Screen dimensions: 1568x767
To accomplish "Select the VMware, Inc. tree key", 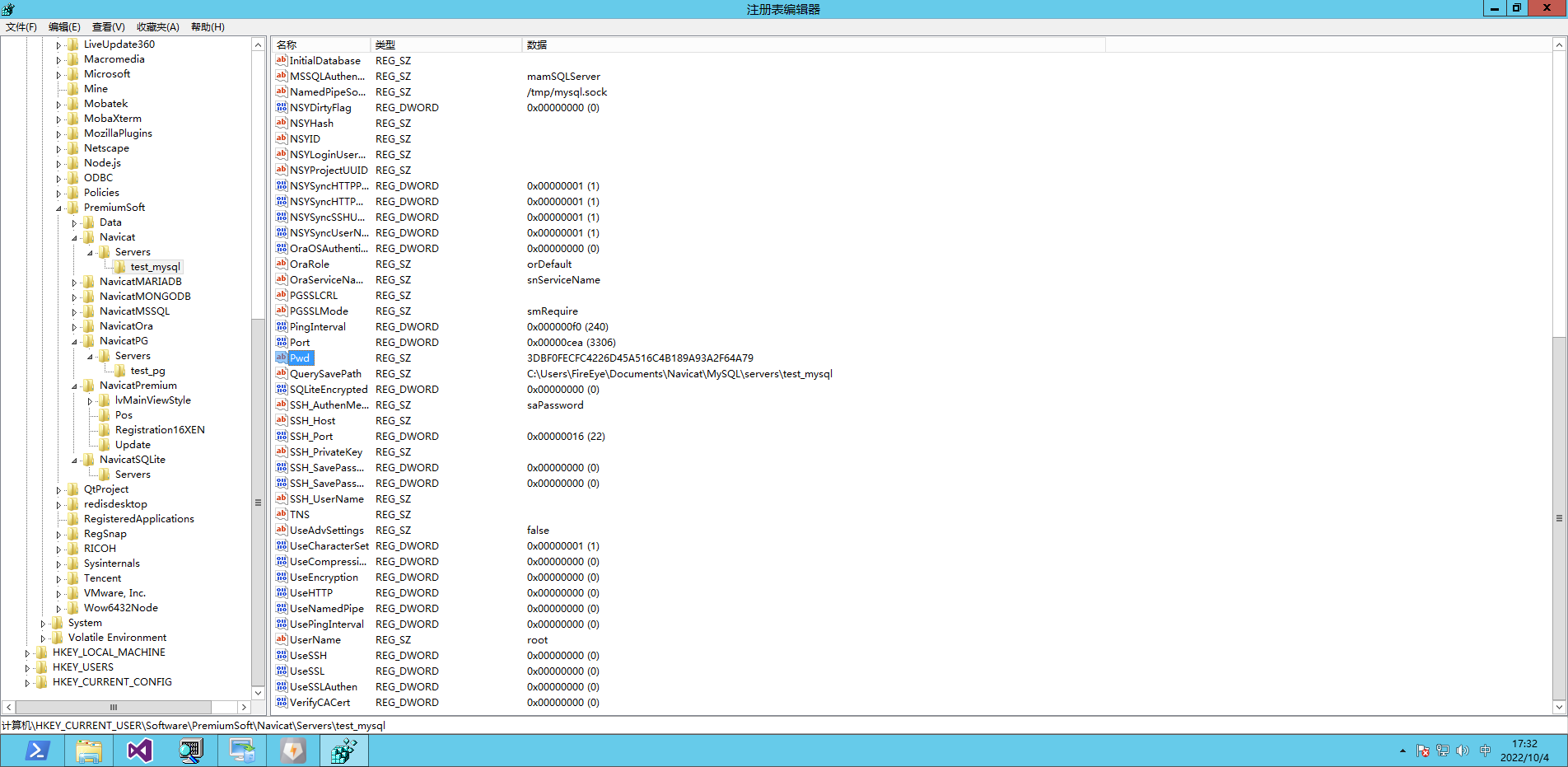I will pyautogui.click(x=114, y=592).
